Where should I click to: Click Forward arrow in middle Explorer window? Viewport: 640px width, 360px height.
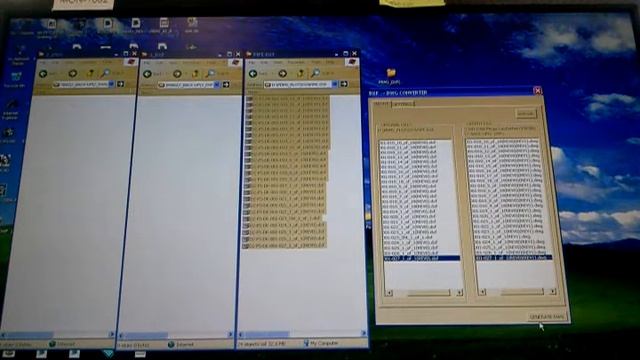tap(177, 74)
